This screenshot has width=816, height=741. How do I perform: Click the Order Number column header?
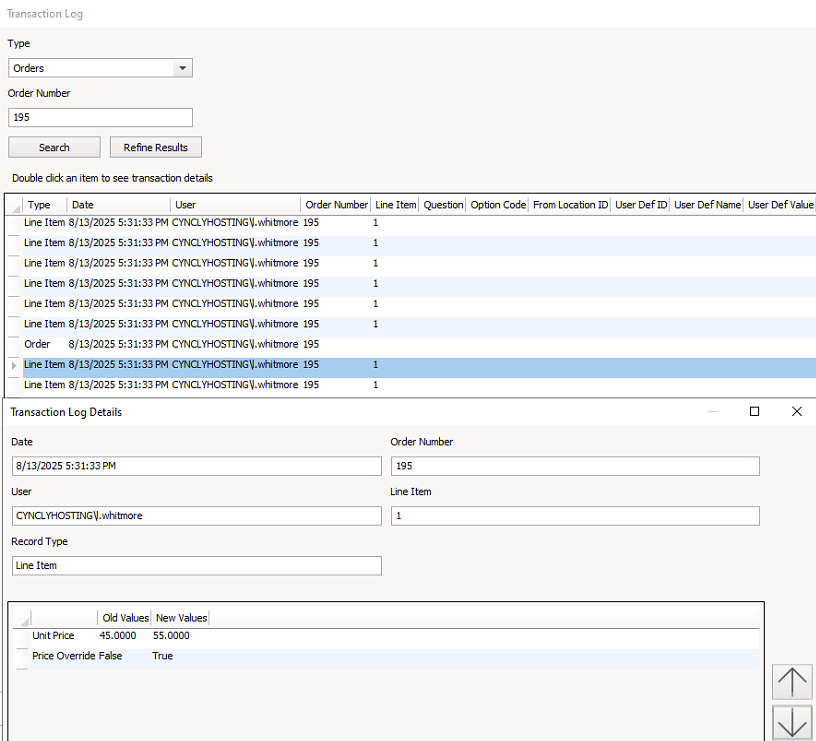tap(336, 205)
